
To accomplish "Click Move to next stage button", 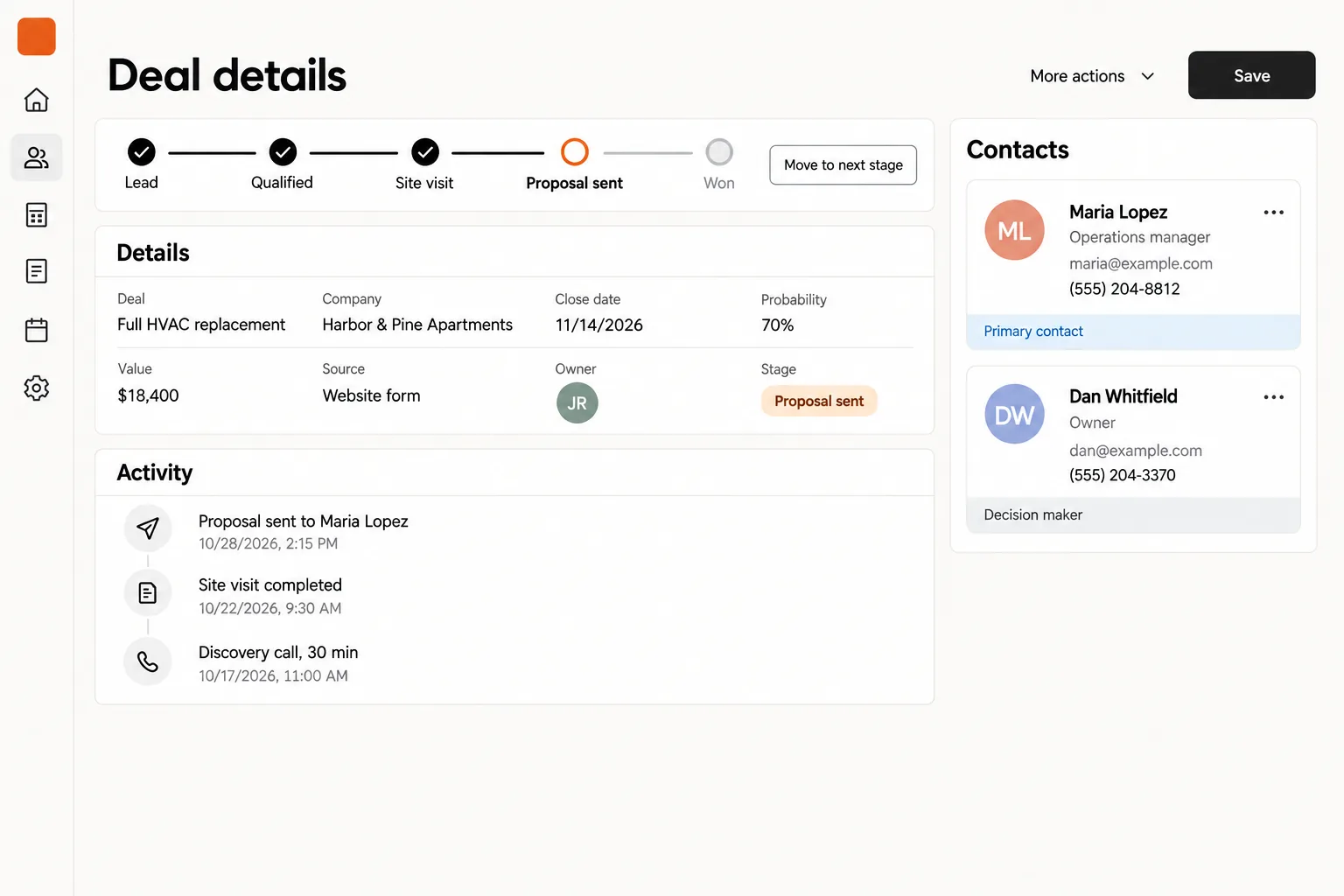I will click(x=843, y=165).
